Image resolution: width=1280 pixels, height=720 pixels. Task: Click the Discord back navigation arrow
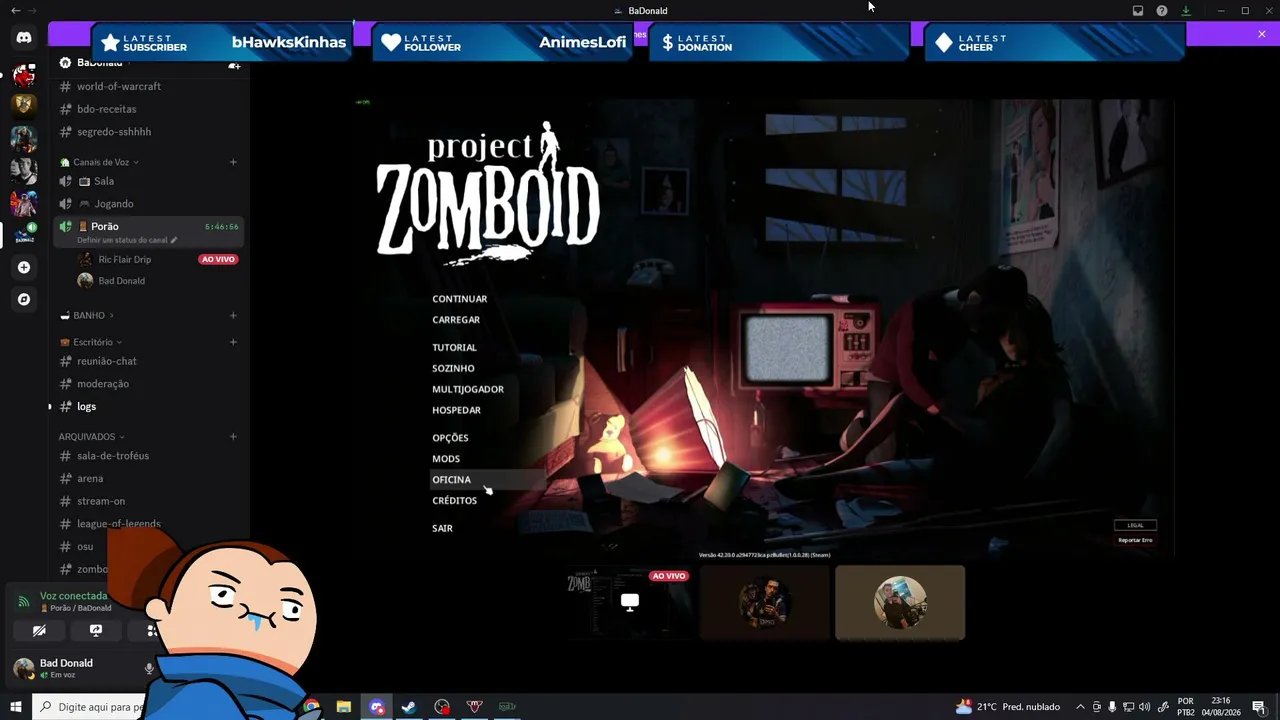point(15,10)
